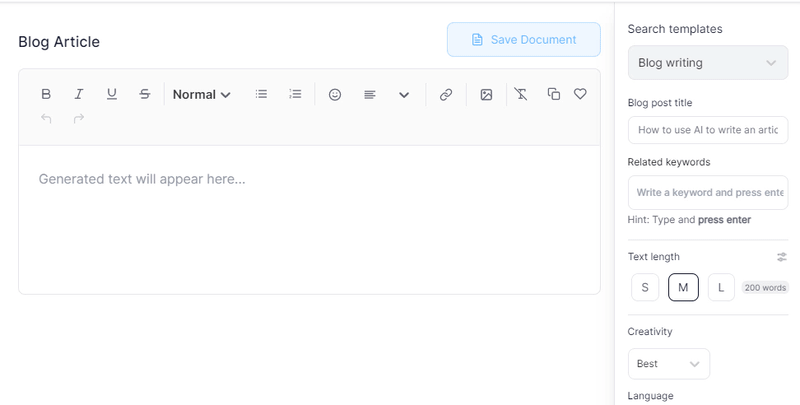The height and width of the screenshot is (405, 800).
Task: Click the heart favorite icon
Action: click(580, 94)
